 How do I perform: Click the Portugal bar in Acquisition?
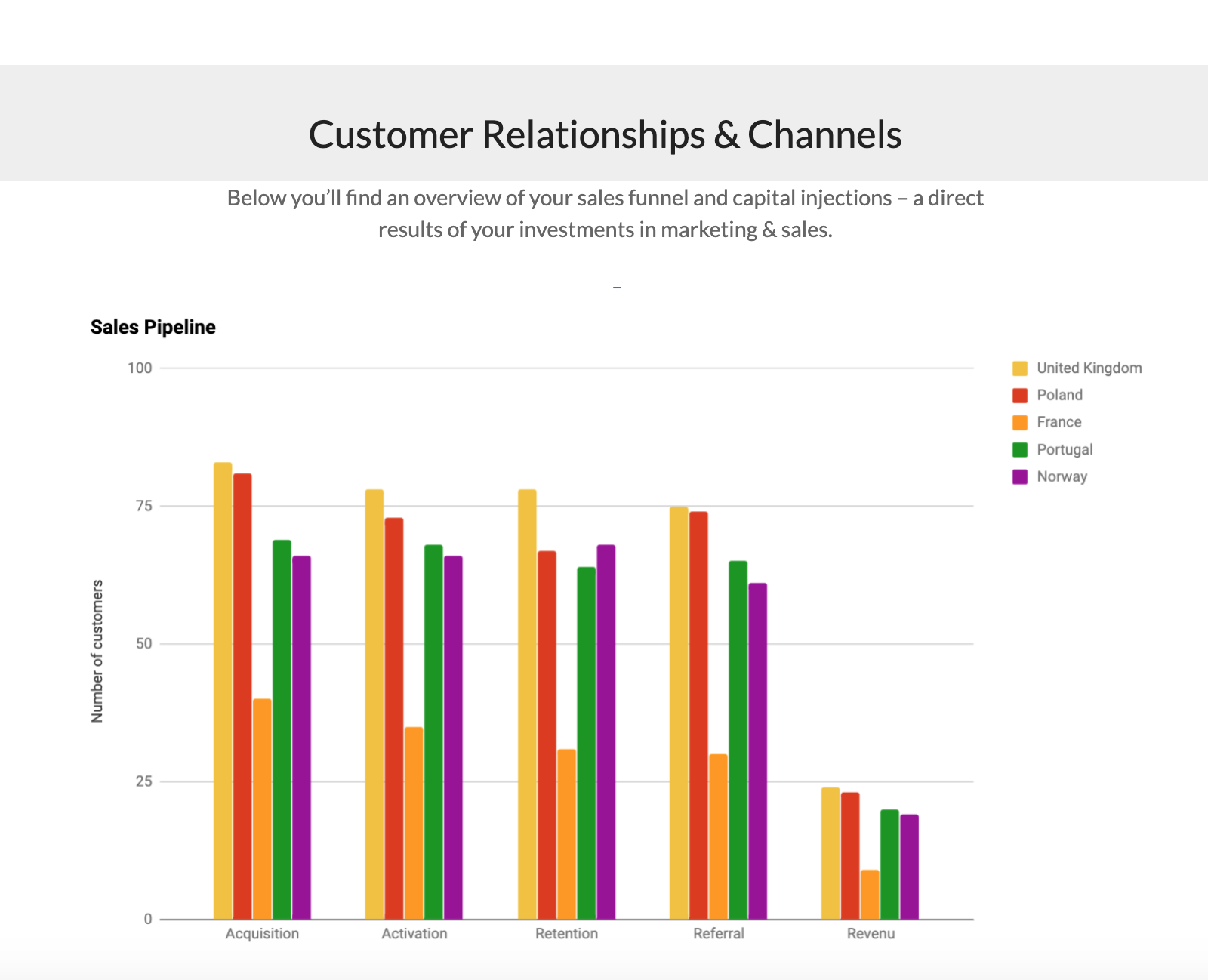[282, 729]
